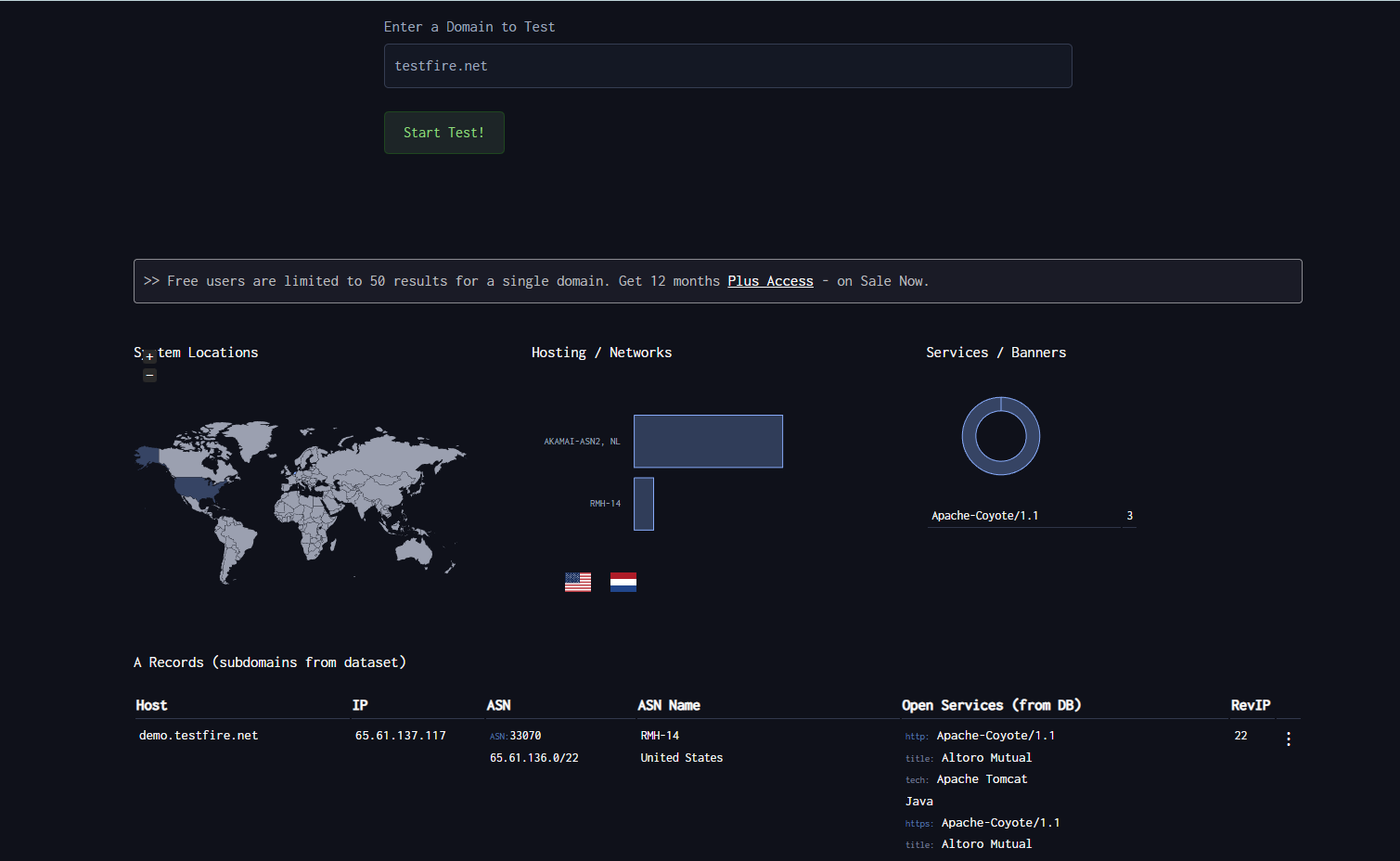
Task: Zoom out on the System Locations map
Action: [149, 376]
